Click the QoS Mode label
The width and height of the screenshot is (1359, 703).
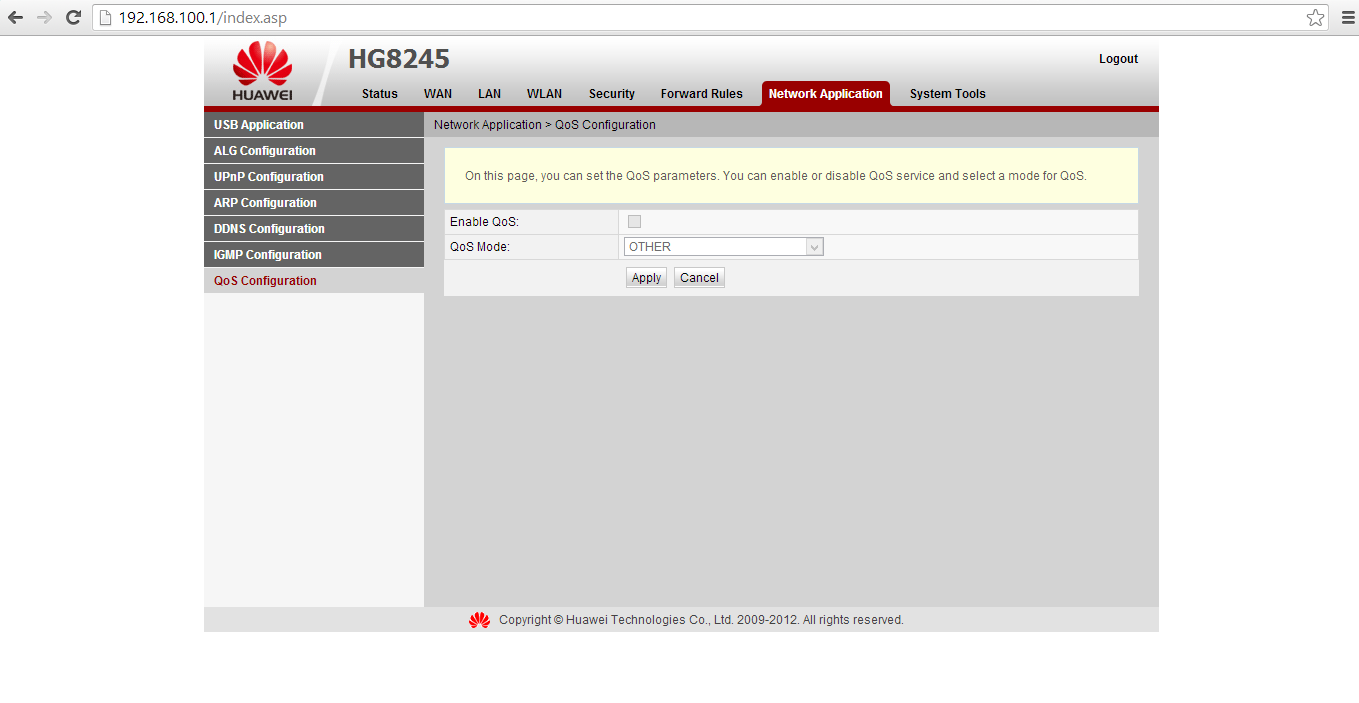point(480,247)
